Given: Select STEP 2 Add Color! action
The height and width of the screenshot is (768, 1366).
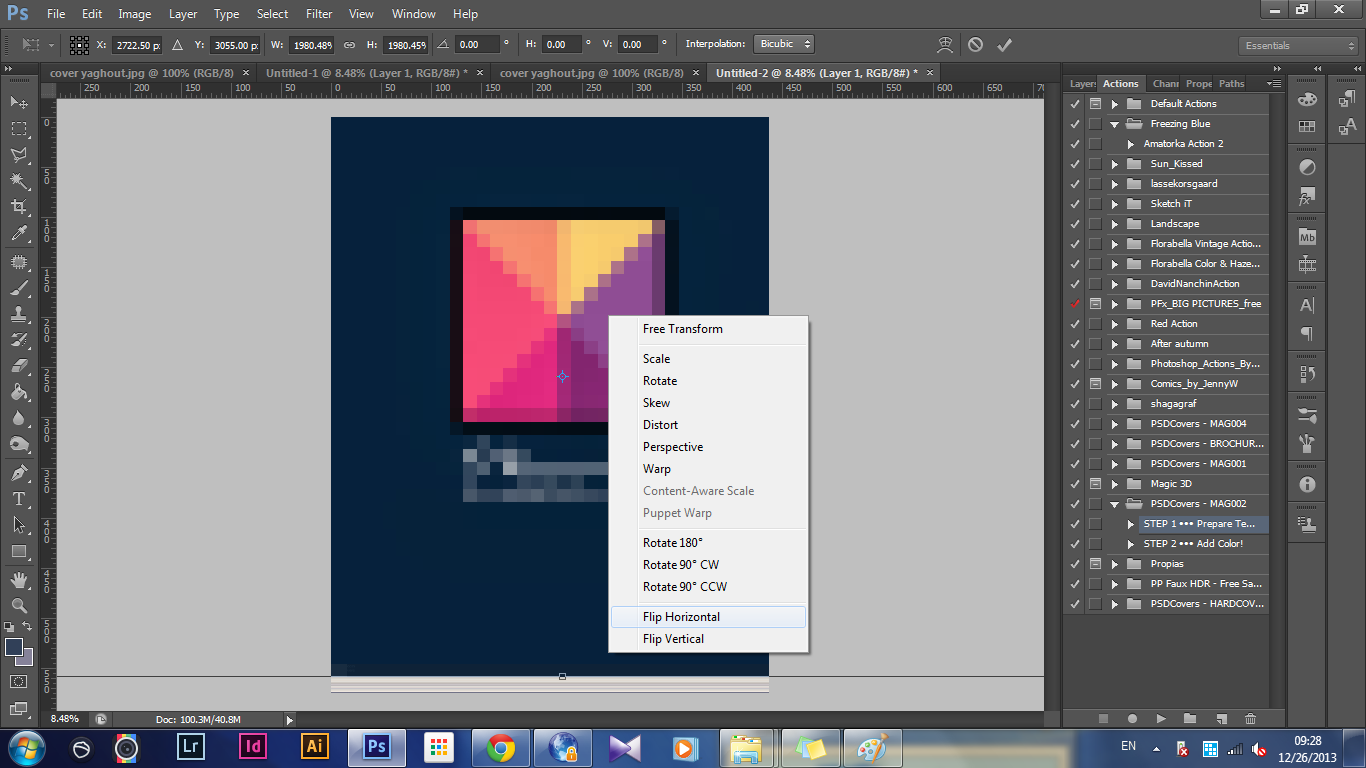Looking at the screenshot, I should coord(1193,544).
